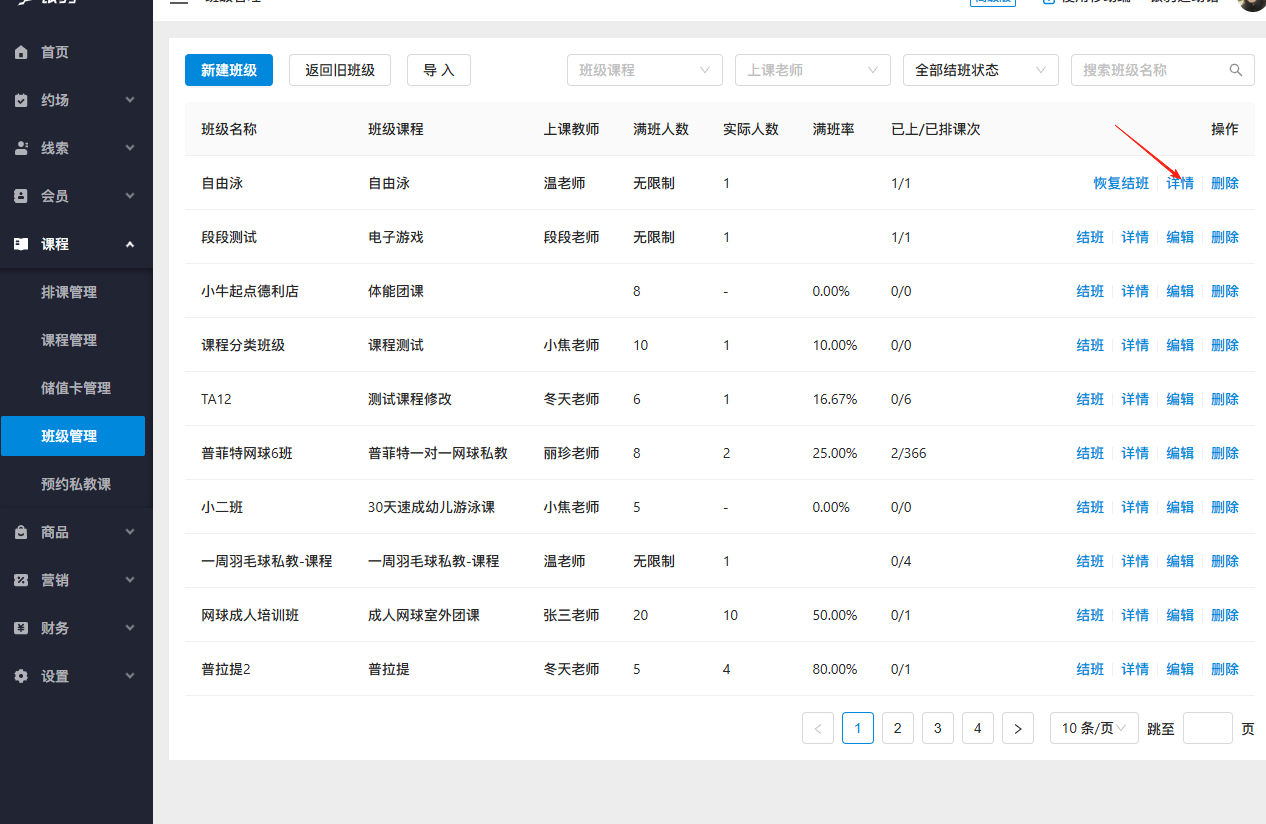The height and width of the screenshot is (824, 1266).
Task: Toggle the hamburger sidebar collapse icon
Action: [x=178, y=2]
